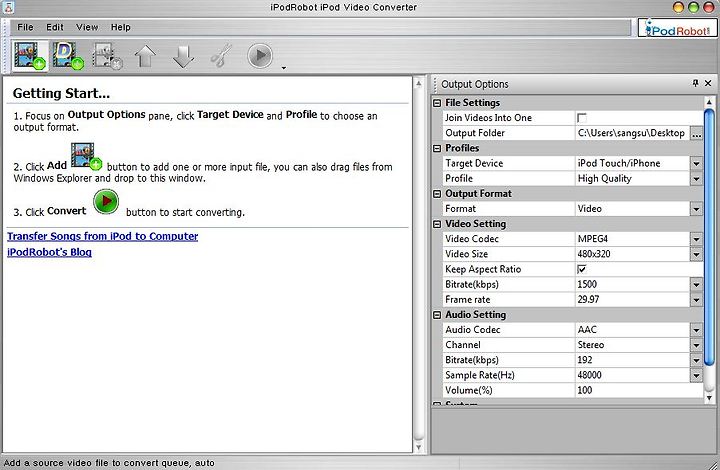Image resolution: width=720 pixels, height=470 pixels.
Task: Click Output Options scrollbar up arrow
Action: 709,102
